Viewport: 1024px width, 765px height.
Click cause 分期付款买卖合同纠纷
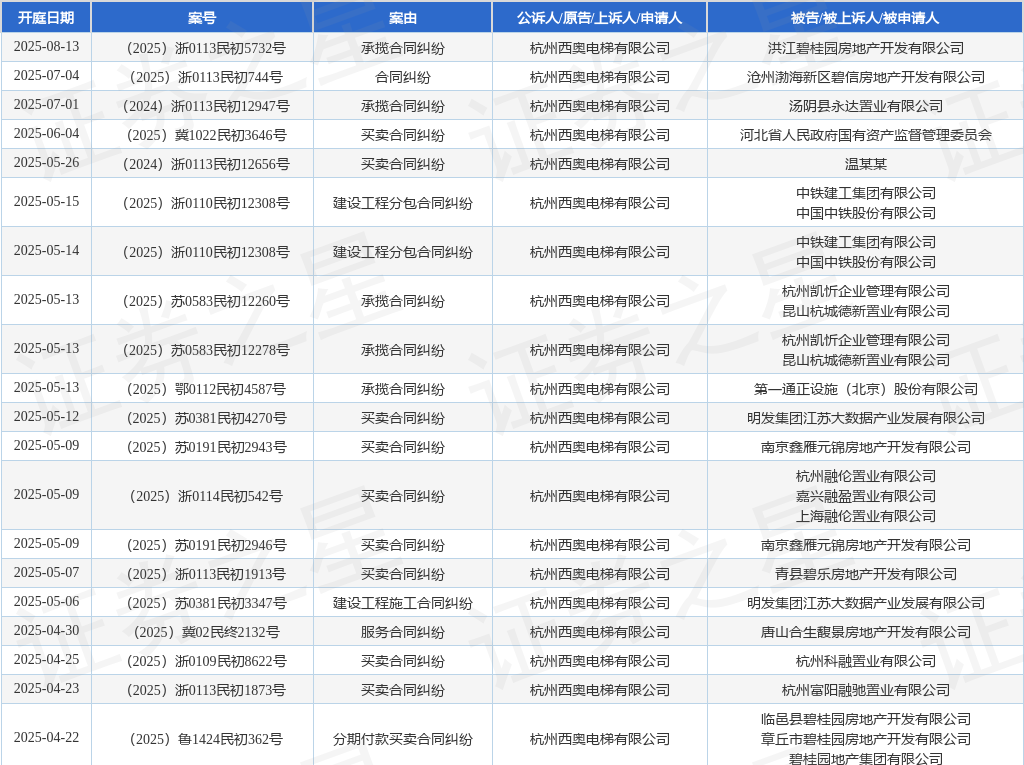(x=402, y=739)
